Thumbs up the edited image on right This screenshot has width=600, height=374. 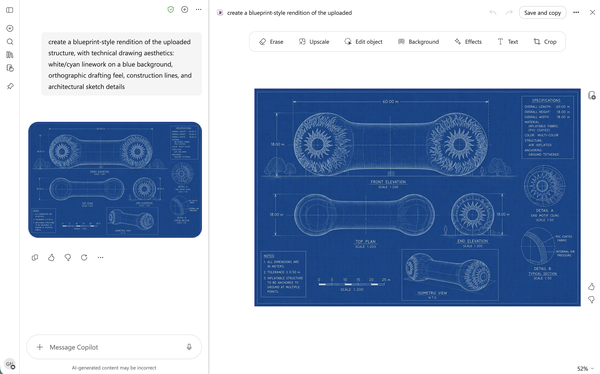(x=592, y=286)
